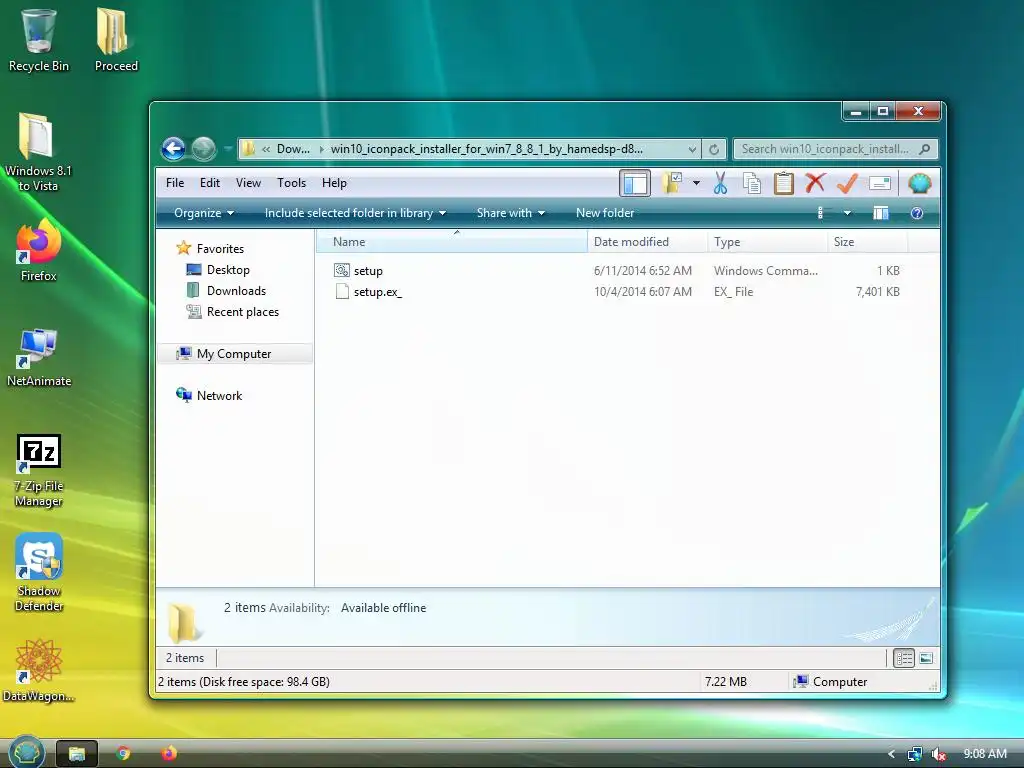Image resolution: width=1024 pixels, height=768 pixels.
Task: Launch the NetAnimate desktop shortcut
Action: coord(39,358)
